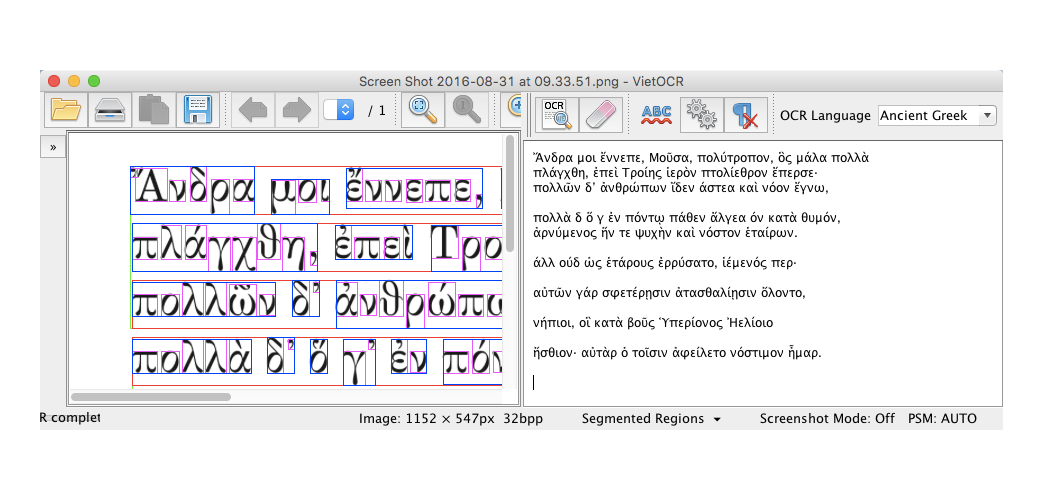Click the window title 'Screen Shot 2016-08-31 at 09.33.51.png - VietOCR'
Image resolution: width=1043 pixels, height=500 pixels.
pyautogui.click(x=521, y=82)
